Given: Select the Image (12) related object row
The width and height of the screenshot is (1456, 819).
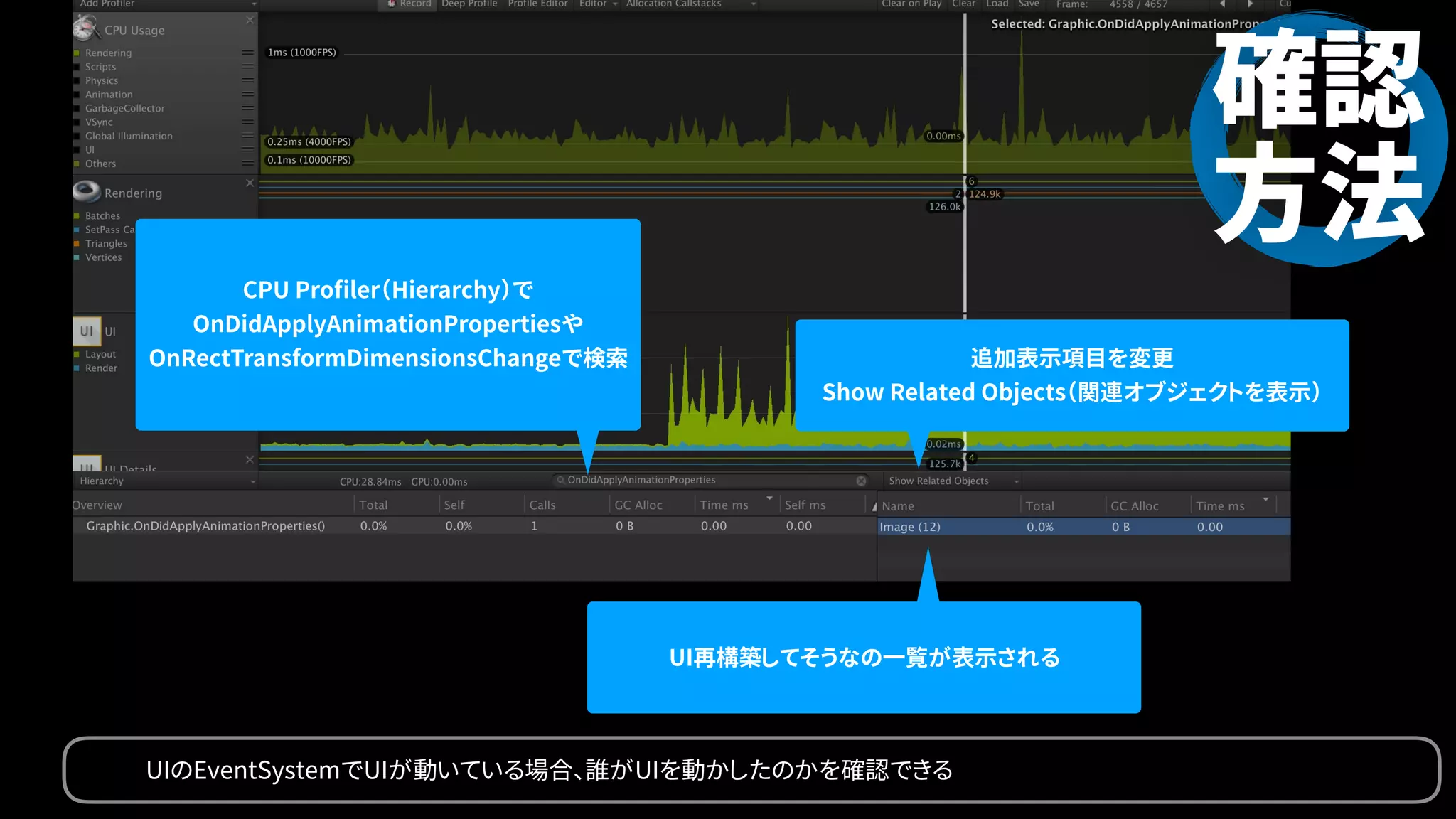Looking at the screenshot, I should 1084,527.
